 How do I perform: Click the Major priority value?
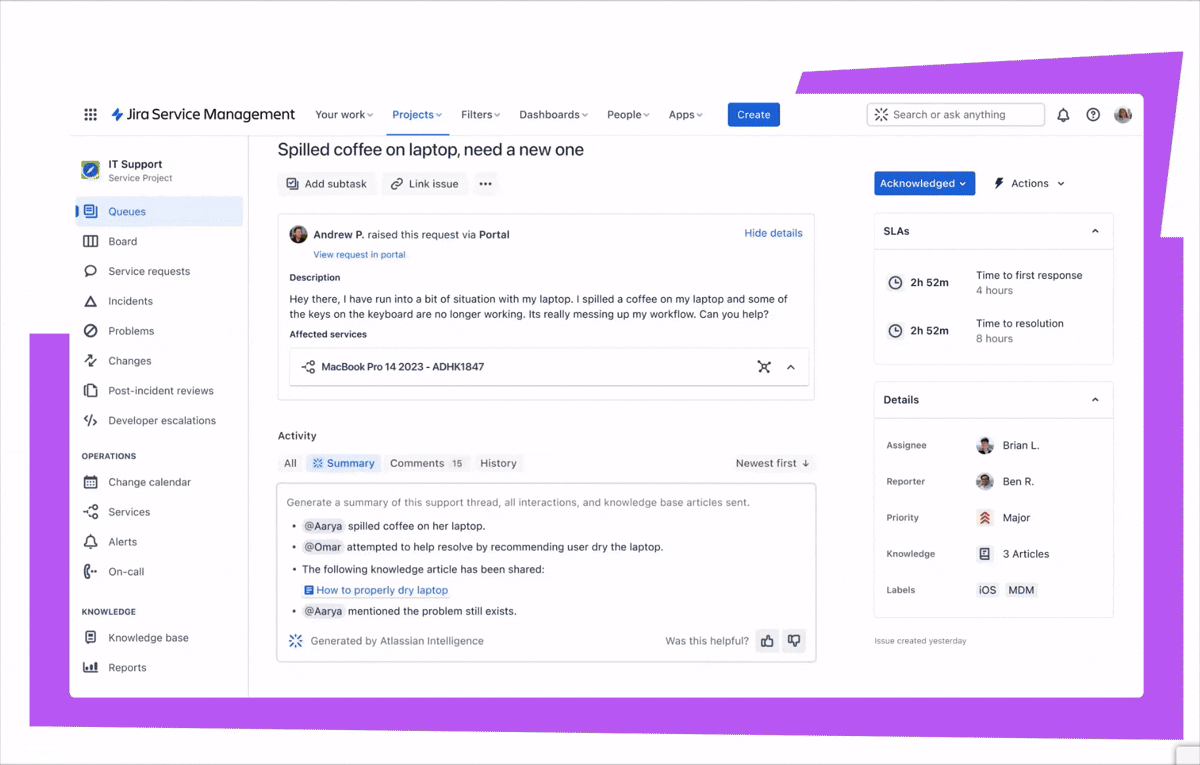1003,518
